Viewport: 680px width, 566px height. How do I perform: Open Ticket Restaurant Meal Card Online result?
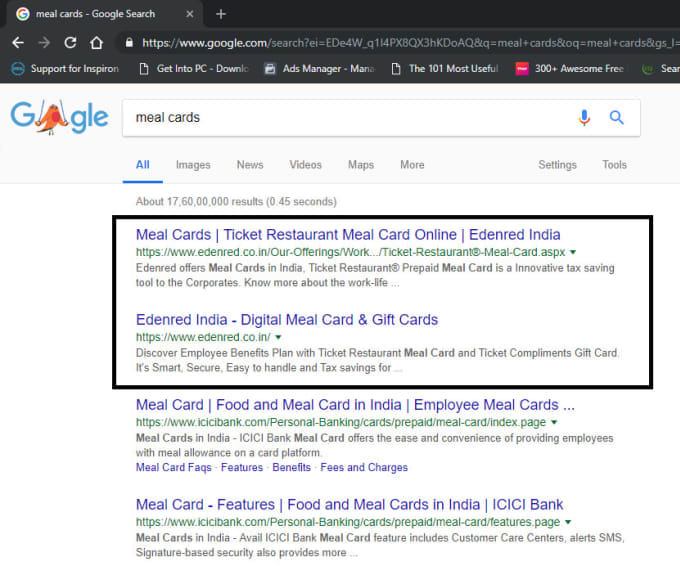348,235
